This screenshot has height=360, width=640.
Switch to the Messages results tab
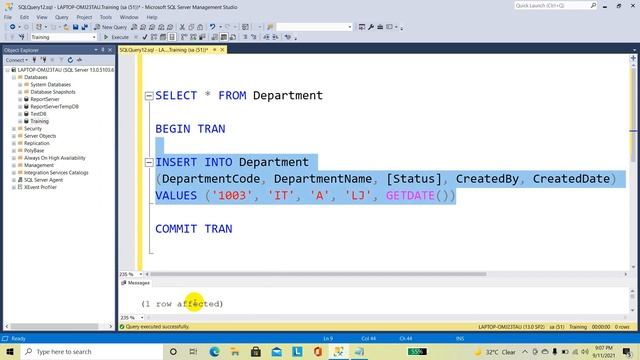(x=136, y=283)
